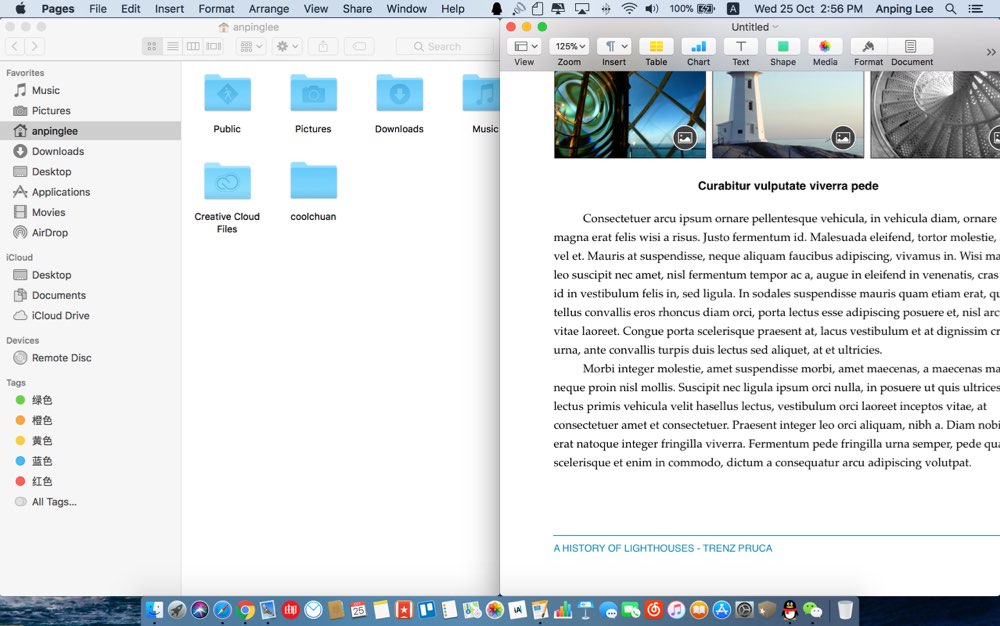The width and height of the screenshot is (1000, 626).
Task: Toggle the Document inspector panel
Action: 911,47
